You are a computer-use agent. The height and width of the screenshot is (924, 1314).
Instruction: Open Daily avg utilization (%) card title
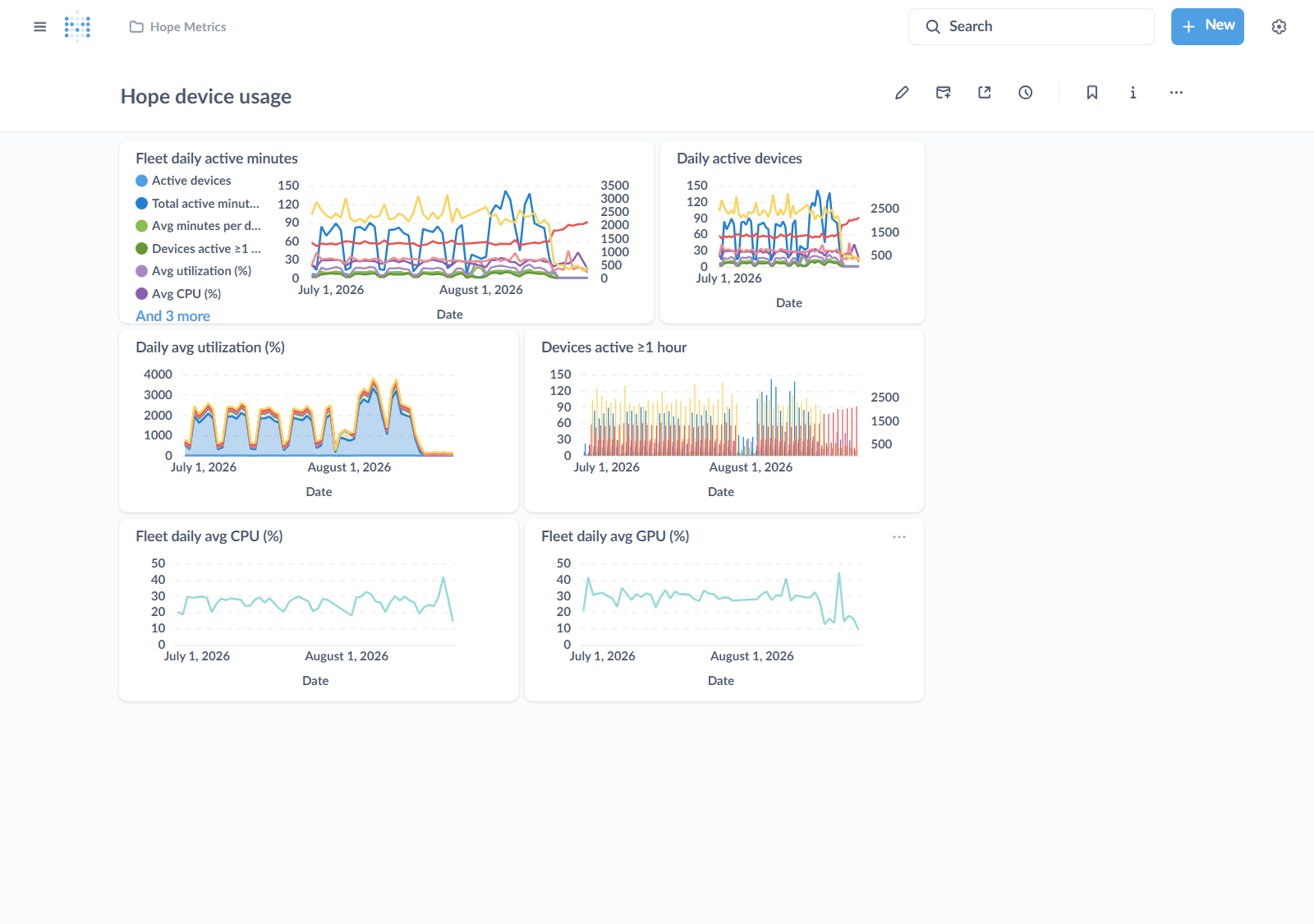210,347
